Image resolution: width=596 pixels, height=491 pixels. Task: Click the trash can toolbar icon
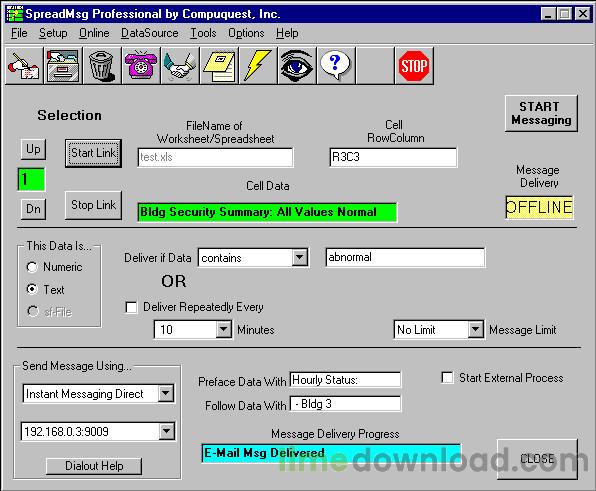click(101, 65)
